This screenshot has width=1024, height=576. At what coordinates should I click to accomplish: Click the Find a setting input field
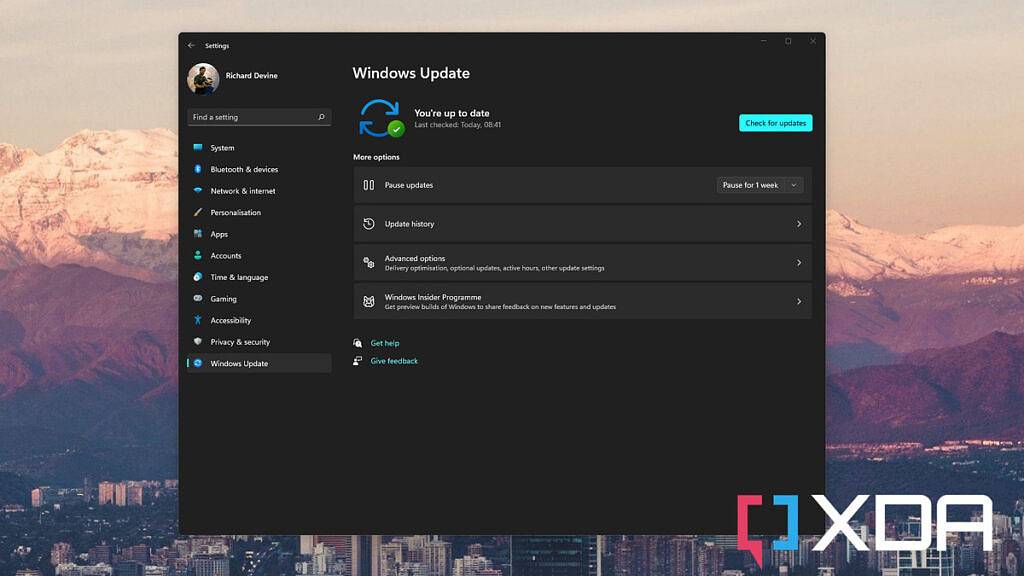pos(250,117)
